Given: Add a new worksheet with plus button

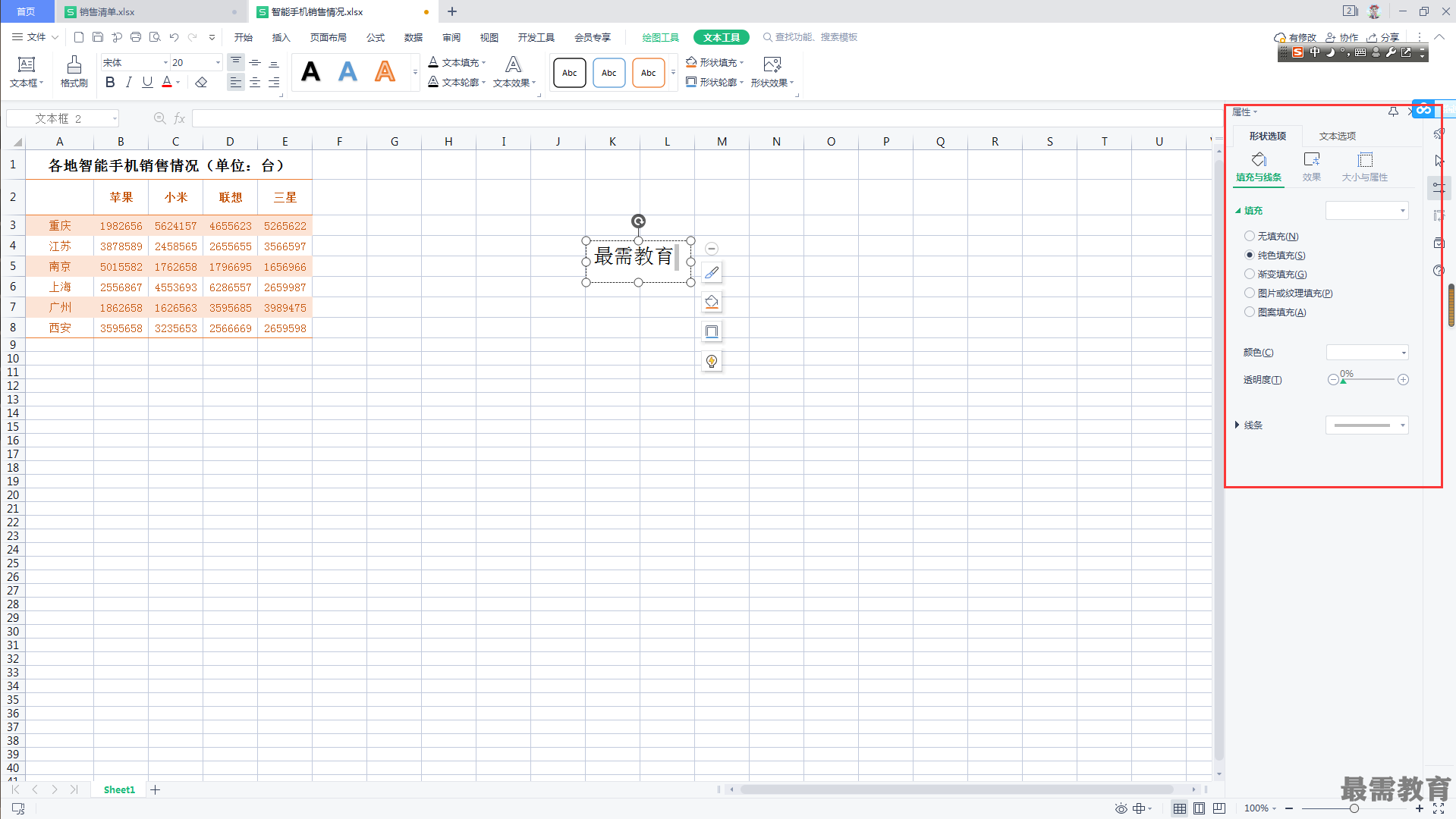Looking at the screenshot, I should [x=155, y=789].
